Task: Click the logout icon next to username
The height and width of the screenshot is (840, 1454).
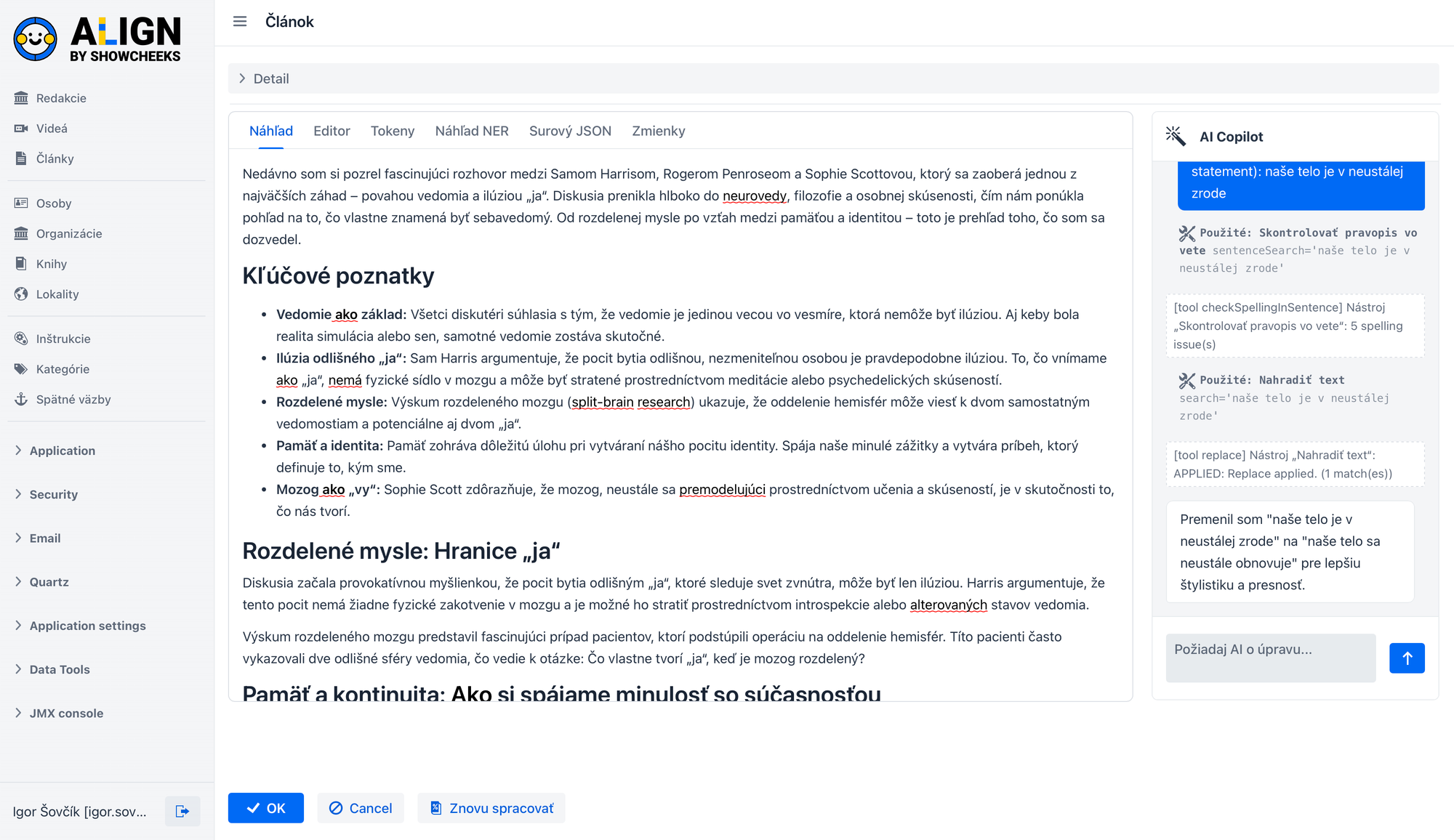Action: (182, 811)
